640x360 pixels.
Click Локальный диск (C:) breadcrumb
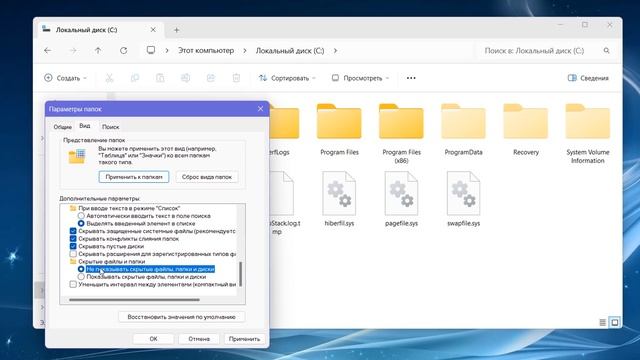point(290,51)
